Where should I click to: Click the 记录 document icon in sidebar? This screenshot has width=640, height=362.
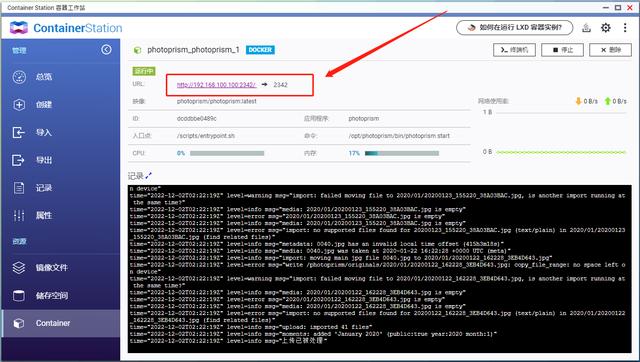(19, 188)
